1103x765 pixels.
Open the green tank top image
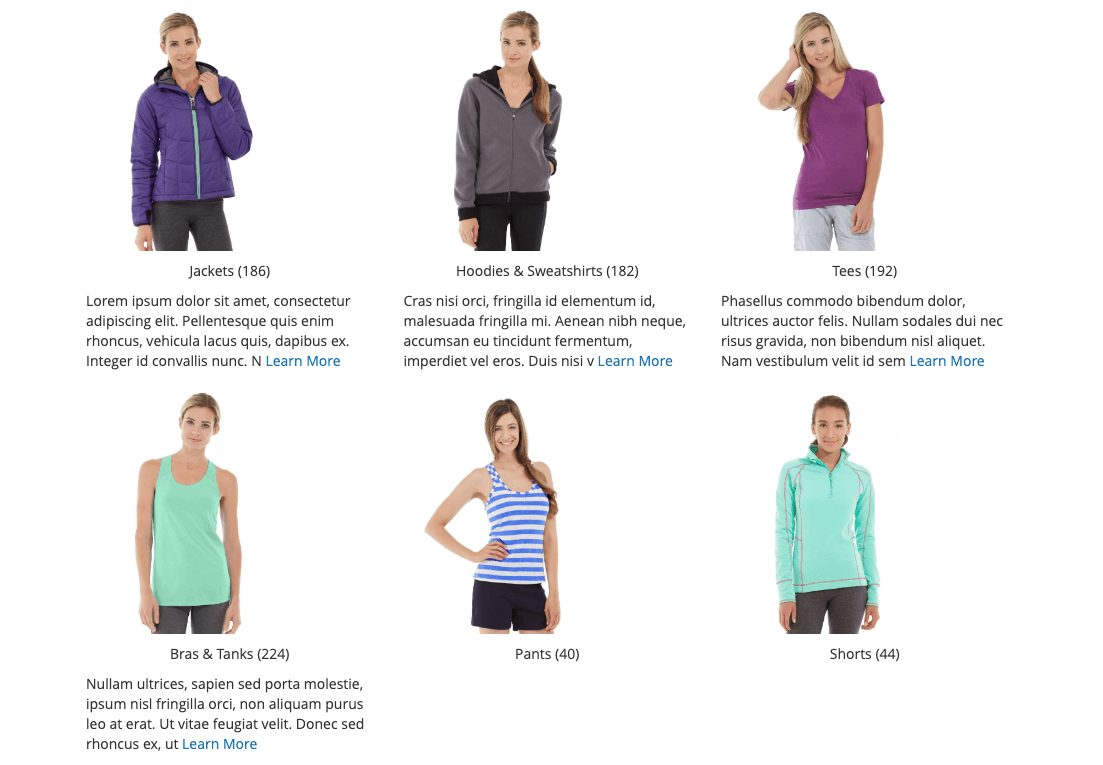pyautogui.click(x=190, y=513)
